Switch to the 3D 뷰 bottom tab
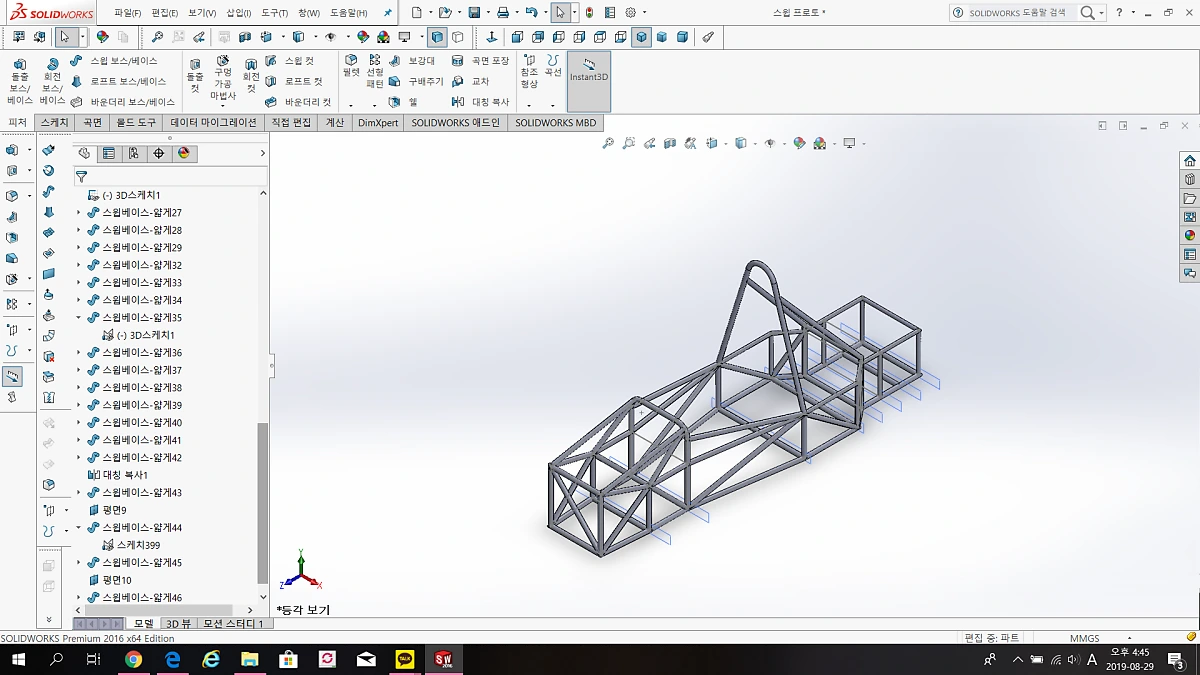1200x675 pixels. [178, 624]
